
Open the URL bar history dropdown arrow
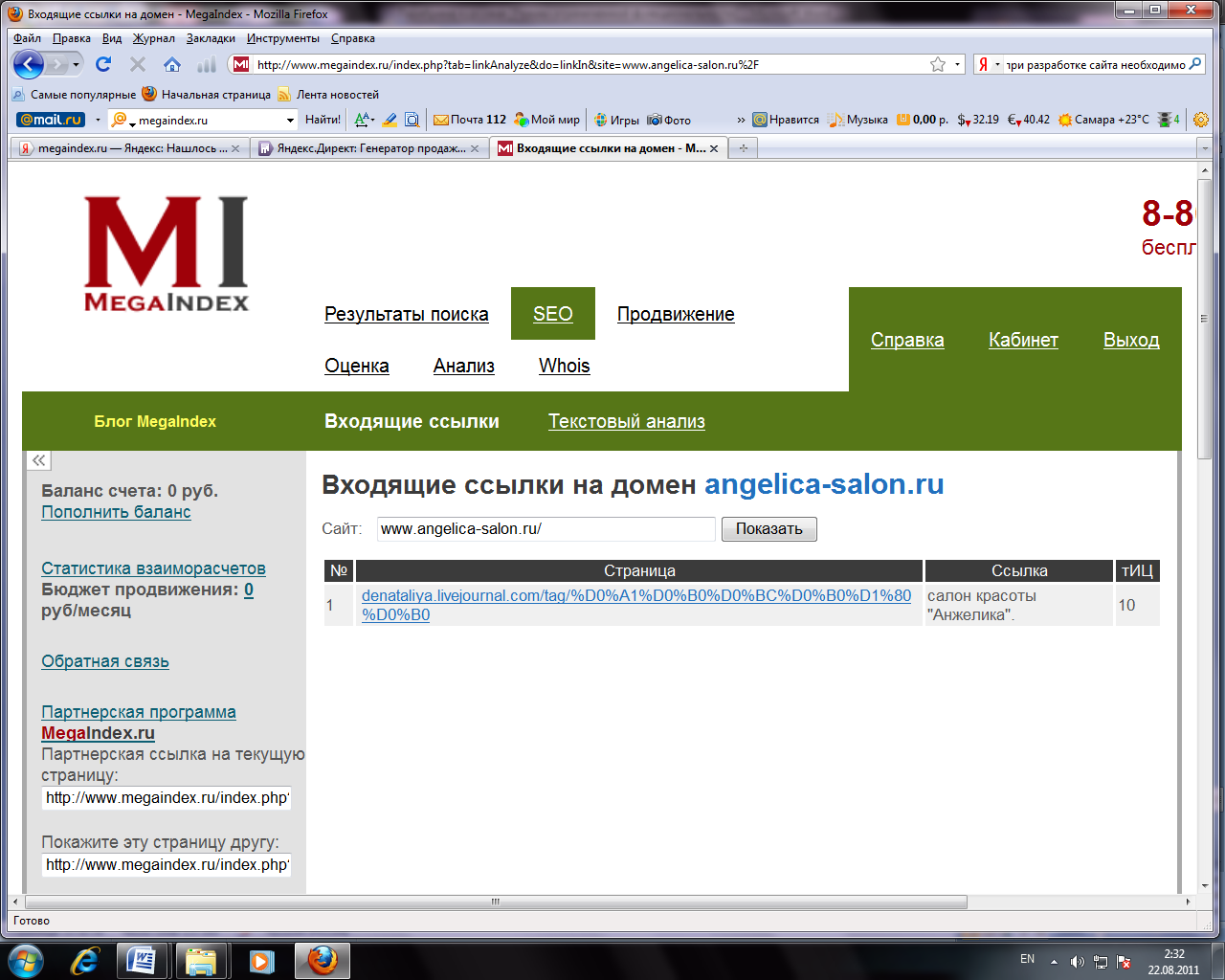(957, 64)
